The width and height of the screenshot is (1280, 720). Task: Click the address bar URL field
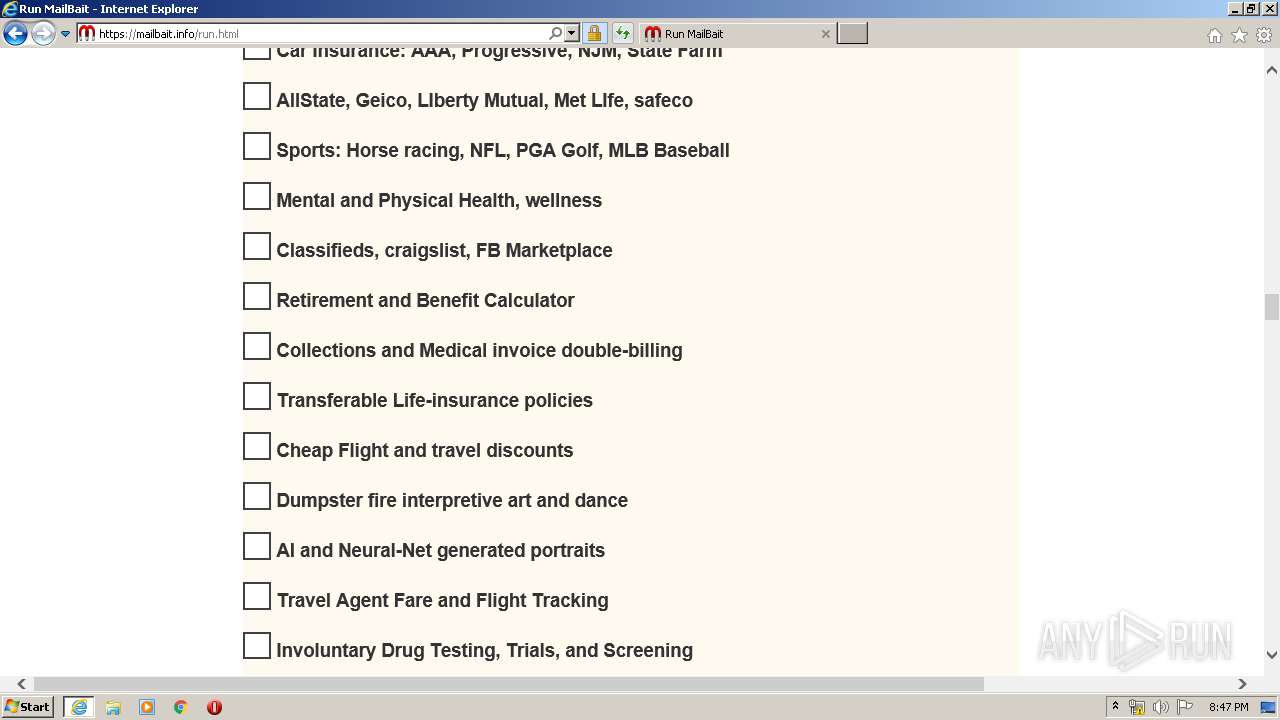click(320, 33)
